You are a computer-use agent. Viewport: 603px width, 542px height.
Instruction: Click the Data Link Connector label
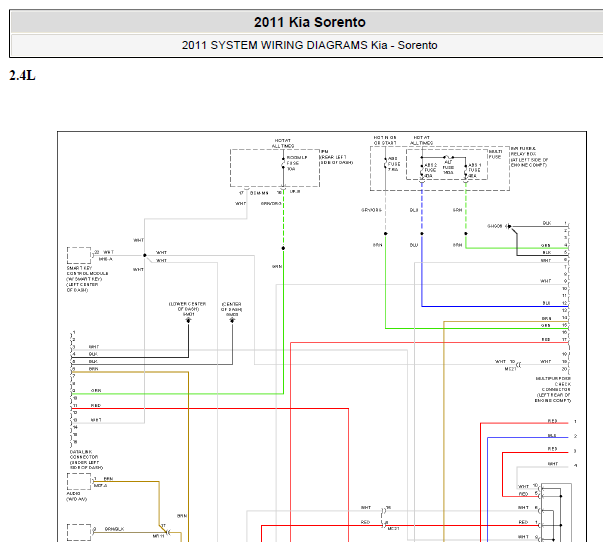87,460
